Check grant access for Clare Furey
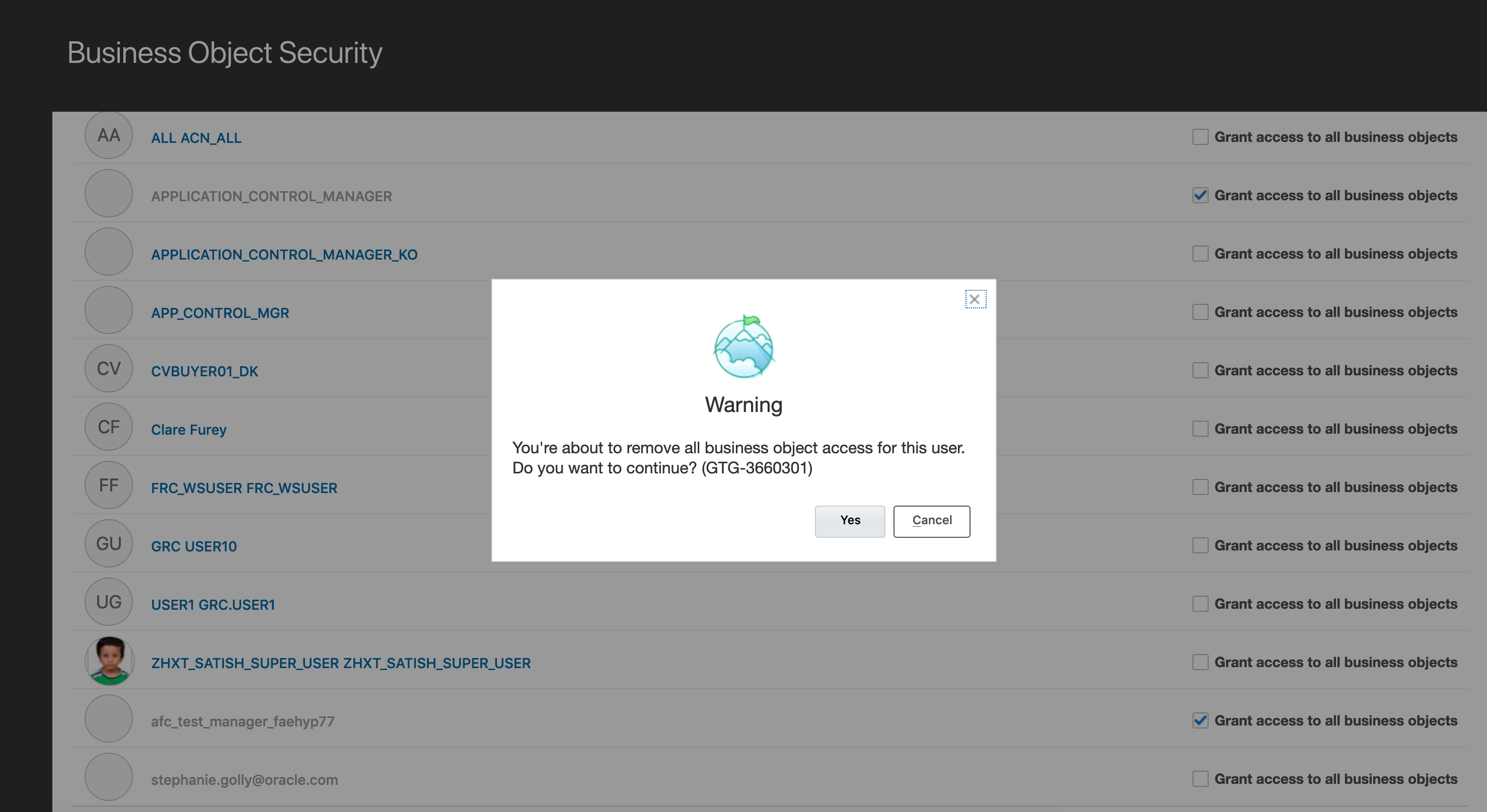Viewport: 1487px width, 812px height. point(1200,428)
